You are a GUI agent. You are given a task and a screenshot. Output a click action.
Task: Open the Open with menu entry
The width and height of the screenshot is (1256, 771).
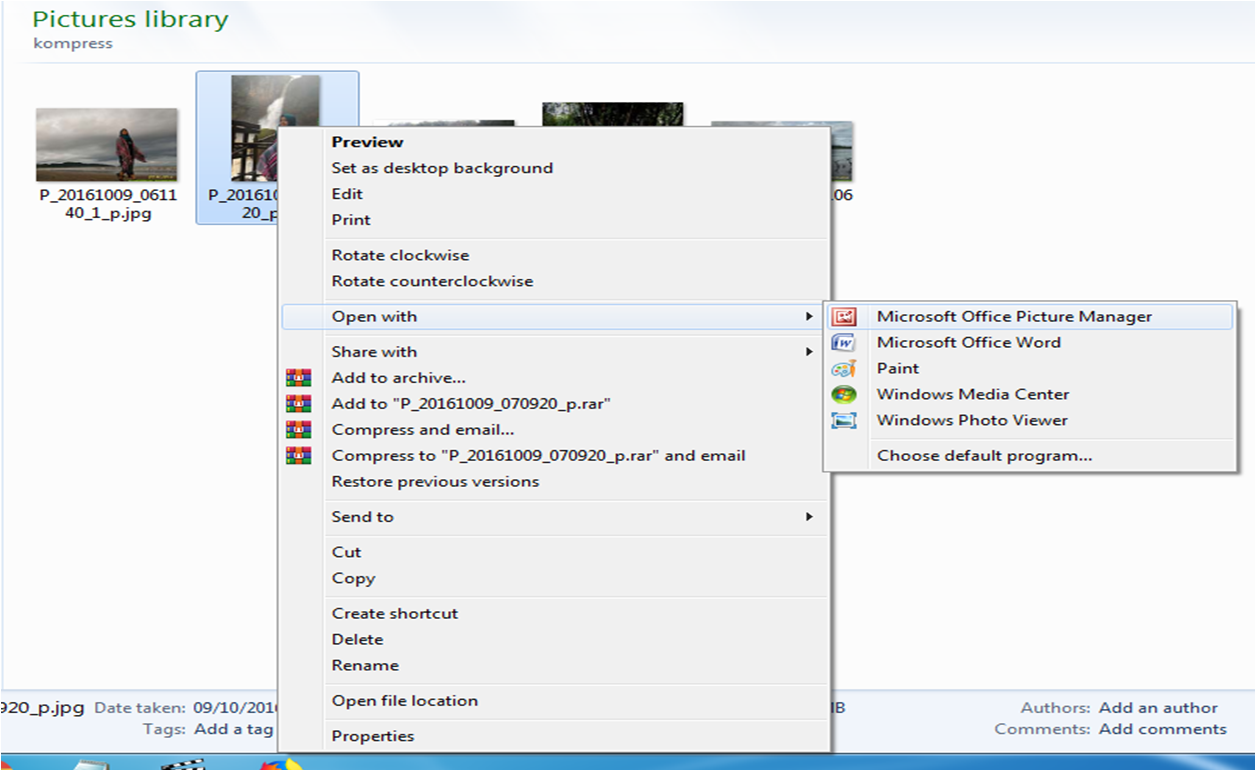[x=553, y=317]
